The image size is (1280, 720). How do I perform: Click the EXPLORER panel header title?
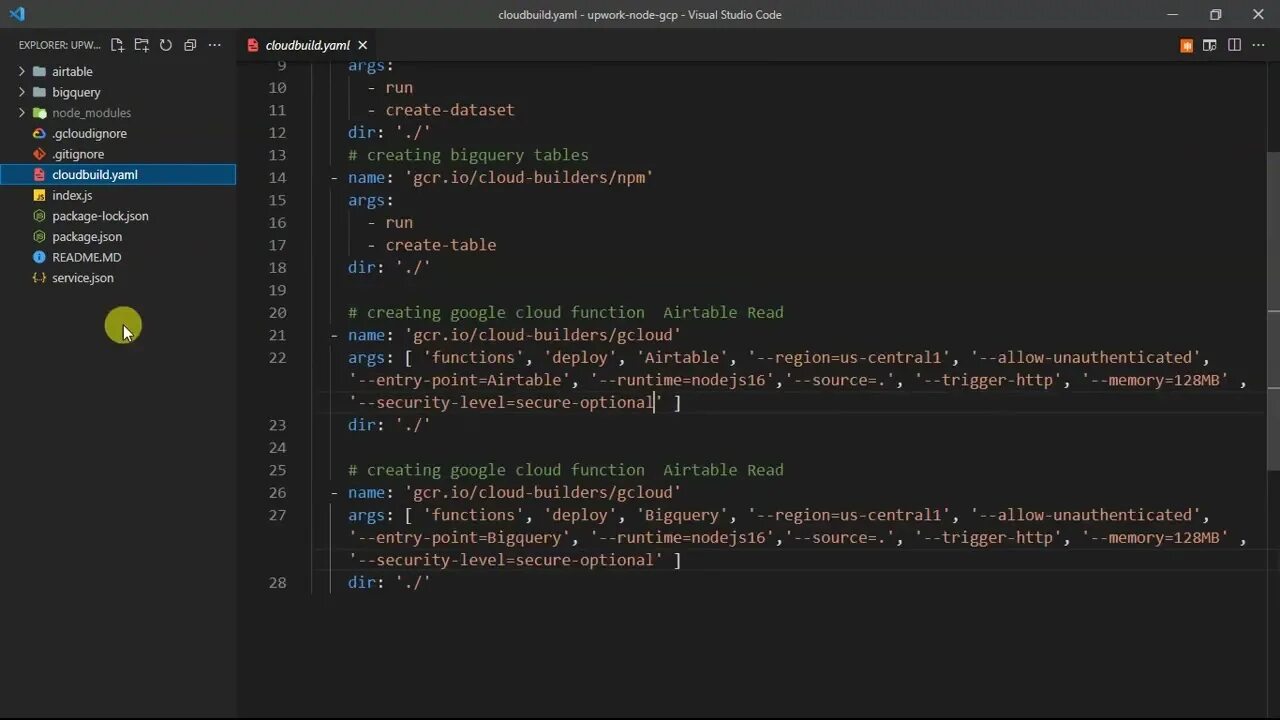click(60, 45)
